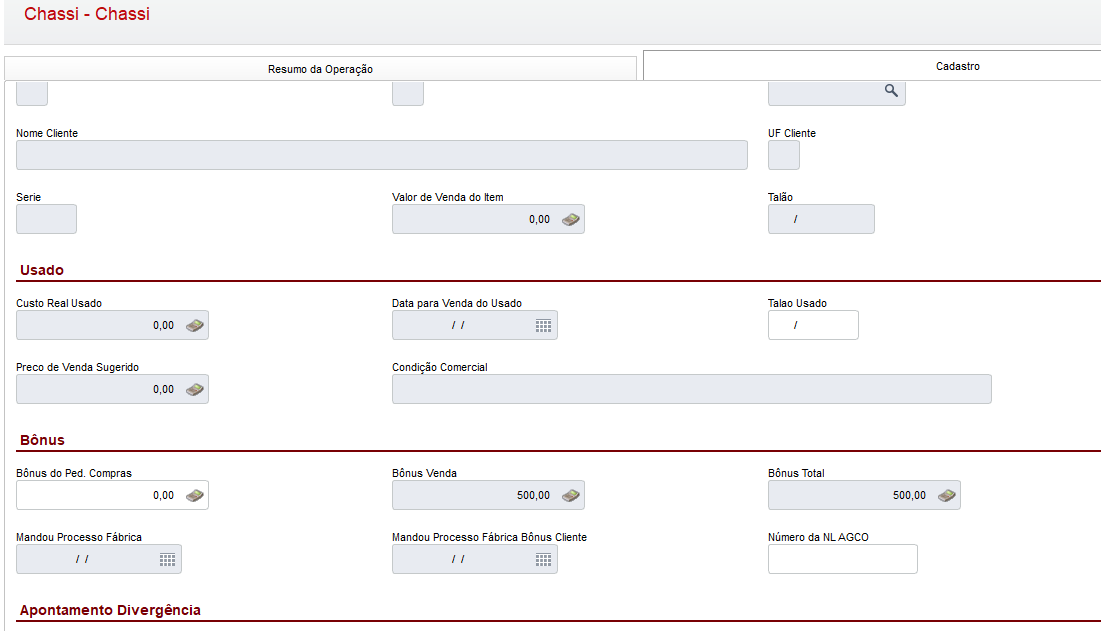Screen dimensions: 1101x631
Task: Focus the Número da NL AGCO field
Action: 843,559
